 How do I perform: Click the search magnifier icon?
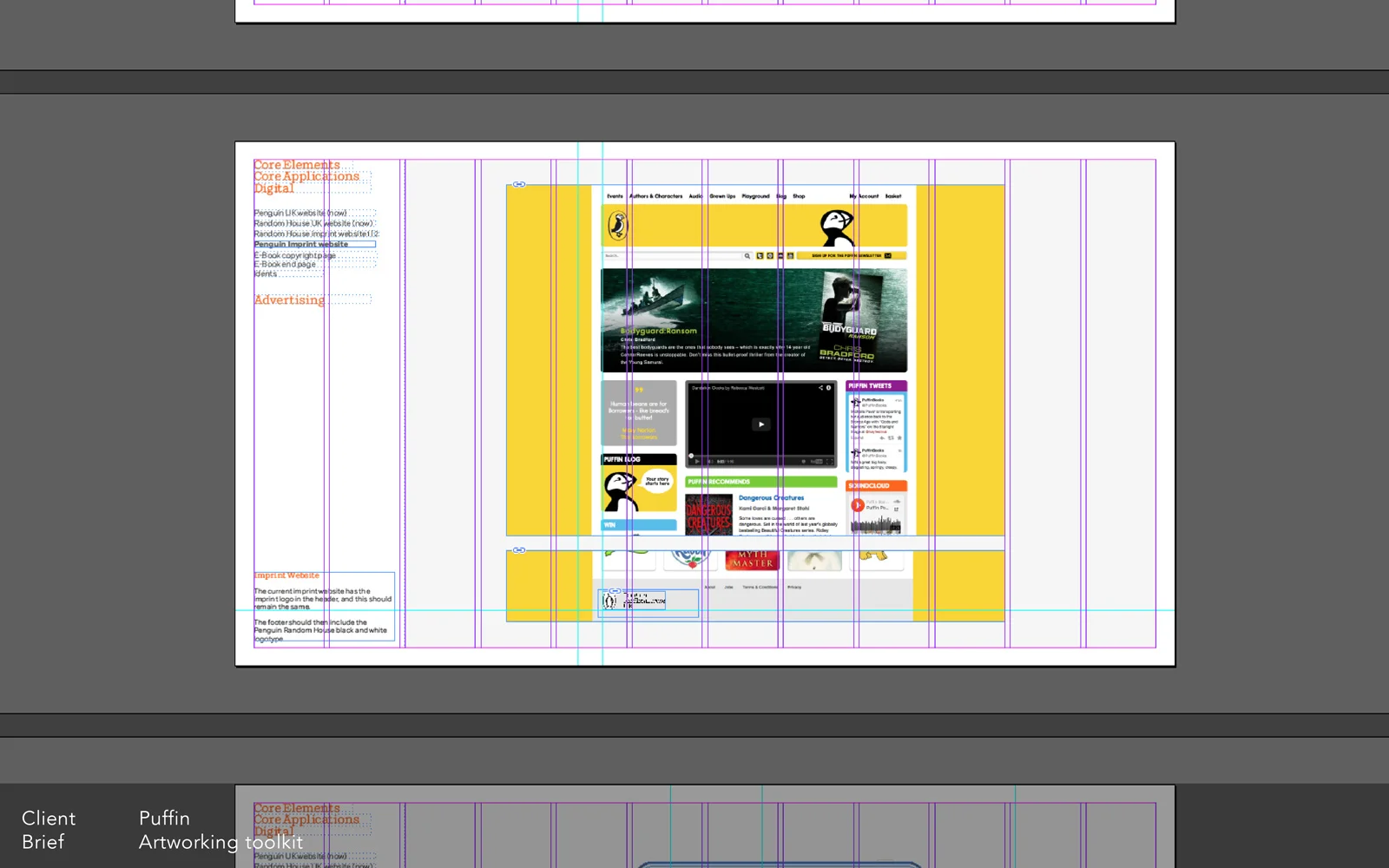pyautogui.click(x=747, y=255)
